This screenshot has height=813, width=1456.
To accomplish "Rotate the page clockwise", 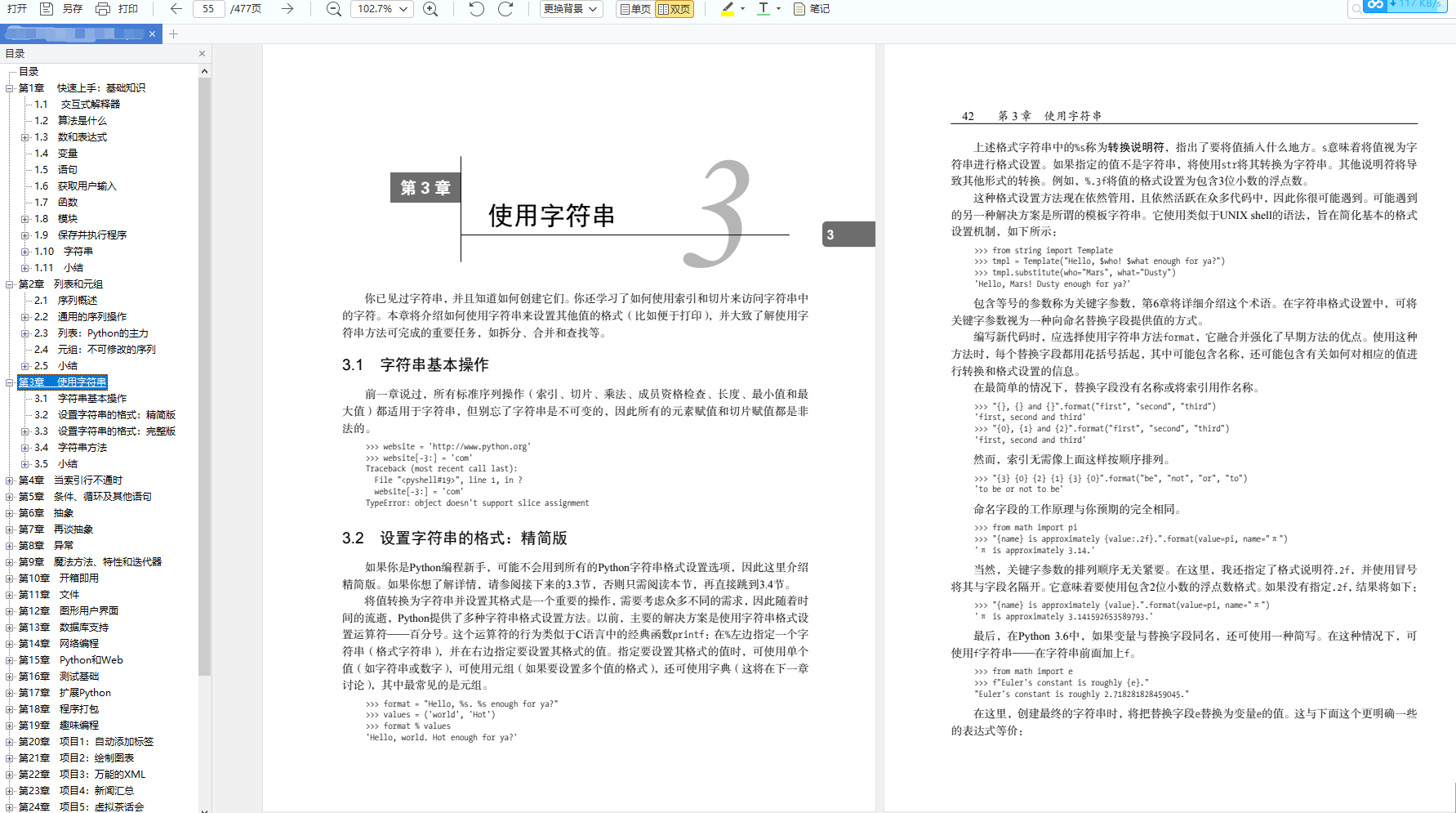I will [x=505, y=9].
